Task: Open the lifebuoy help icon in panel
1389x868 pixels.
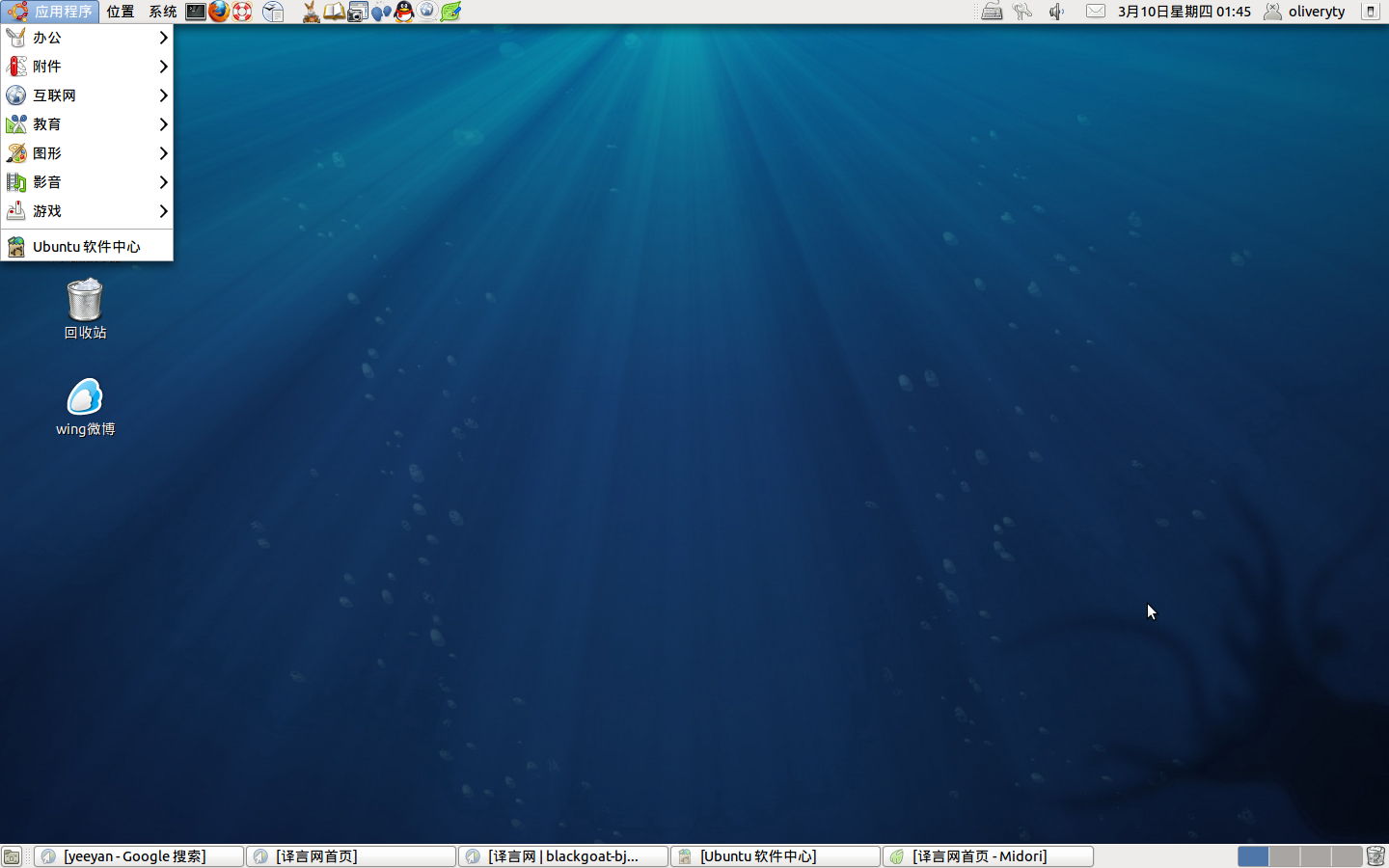Action: coord(242,12)
